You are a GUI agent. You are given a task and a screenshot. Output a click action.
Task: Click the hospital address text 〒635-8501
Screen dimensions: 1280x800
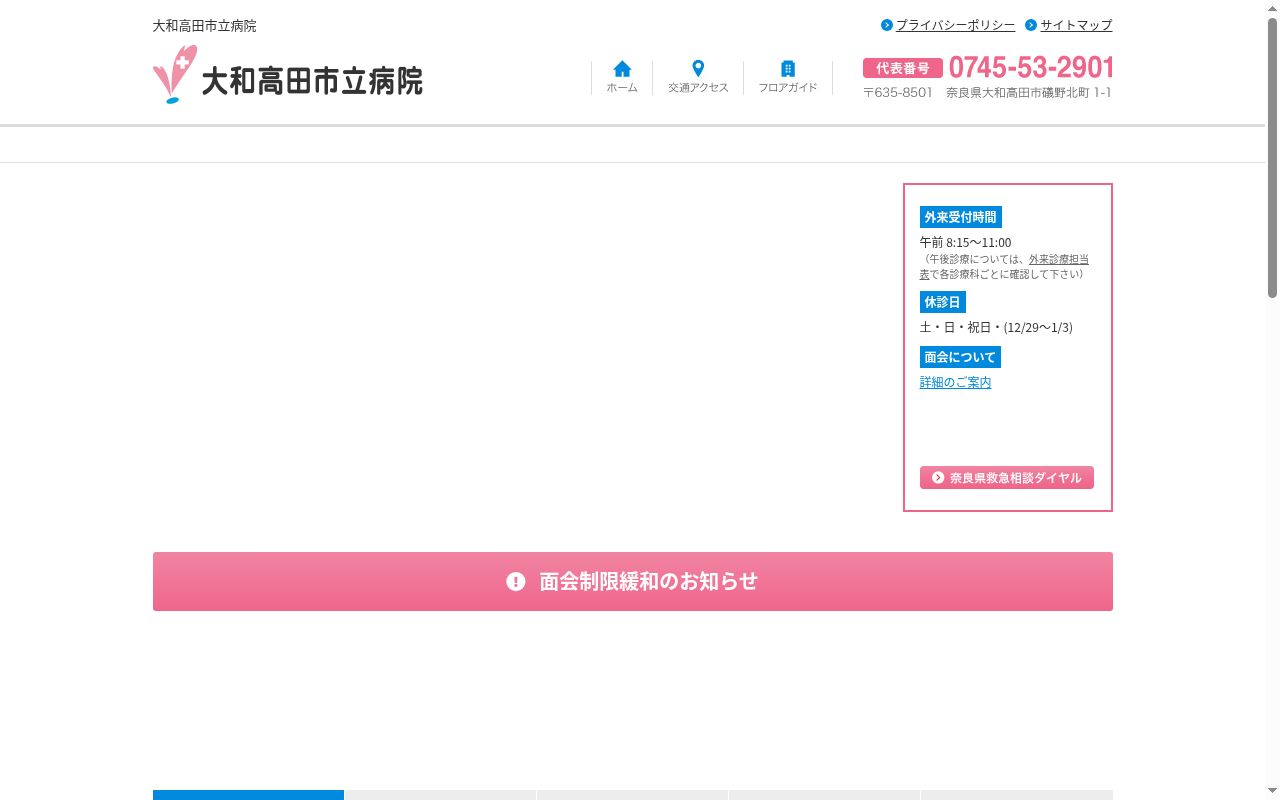[987, 93]
